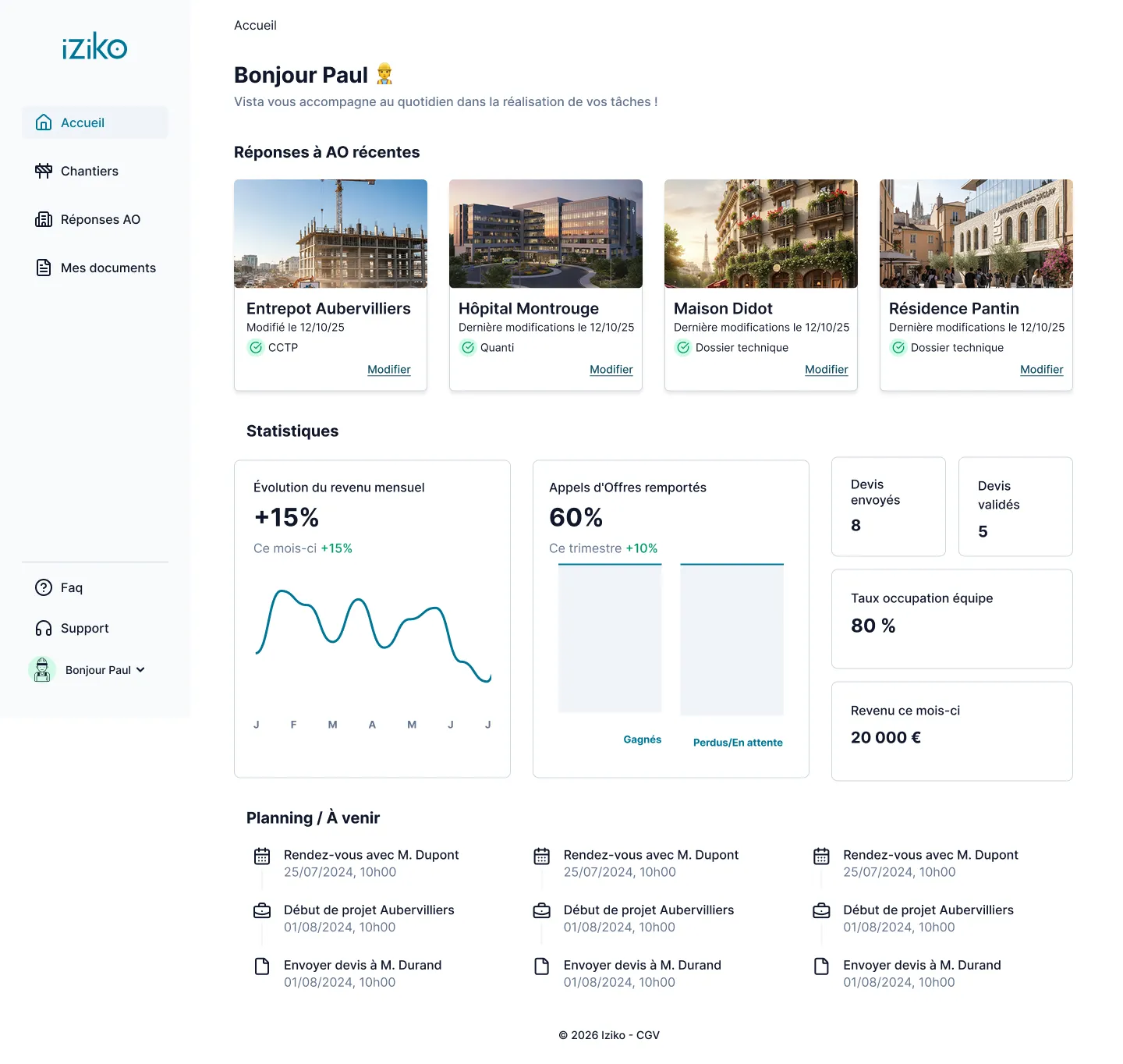Image resolution: width=1123 pixels, height=1064 pixels.
Task: Click the Gagnés legend label
Action: pyautogui.click(x=643, y=739)
